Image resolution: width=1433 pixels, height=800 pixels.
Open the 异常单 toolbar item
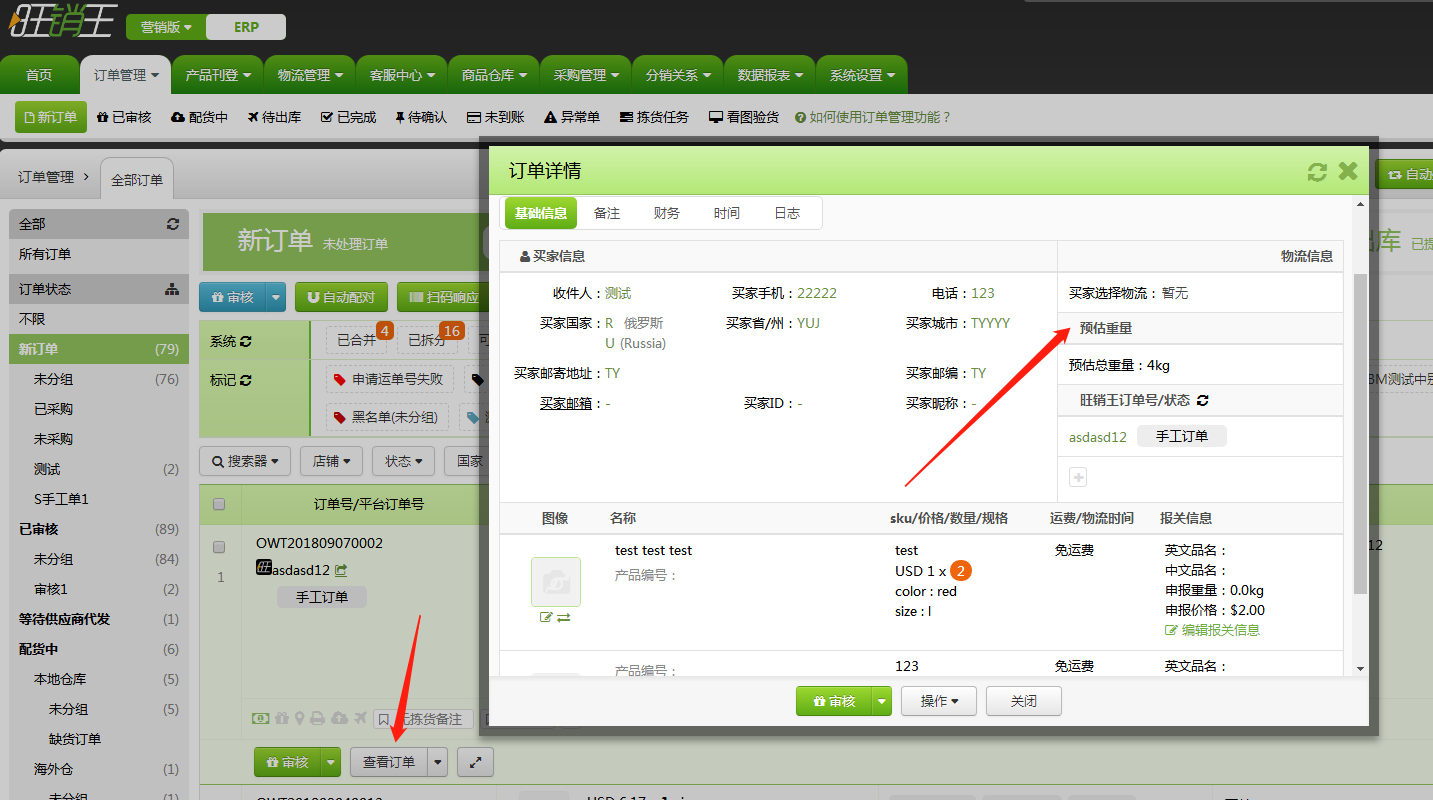point(572,117)
